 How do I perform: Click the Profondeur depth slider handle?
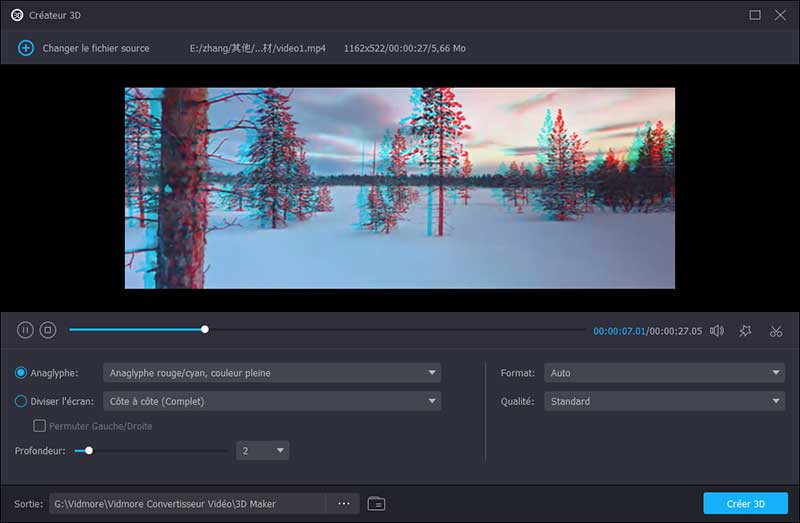click(89, 451)
